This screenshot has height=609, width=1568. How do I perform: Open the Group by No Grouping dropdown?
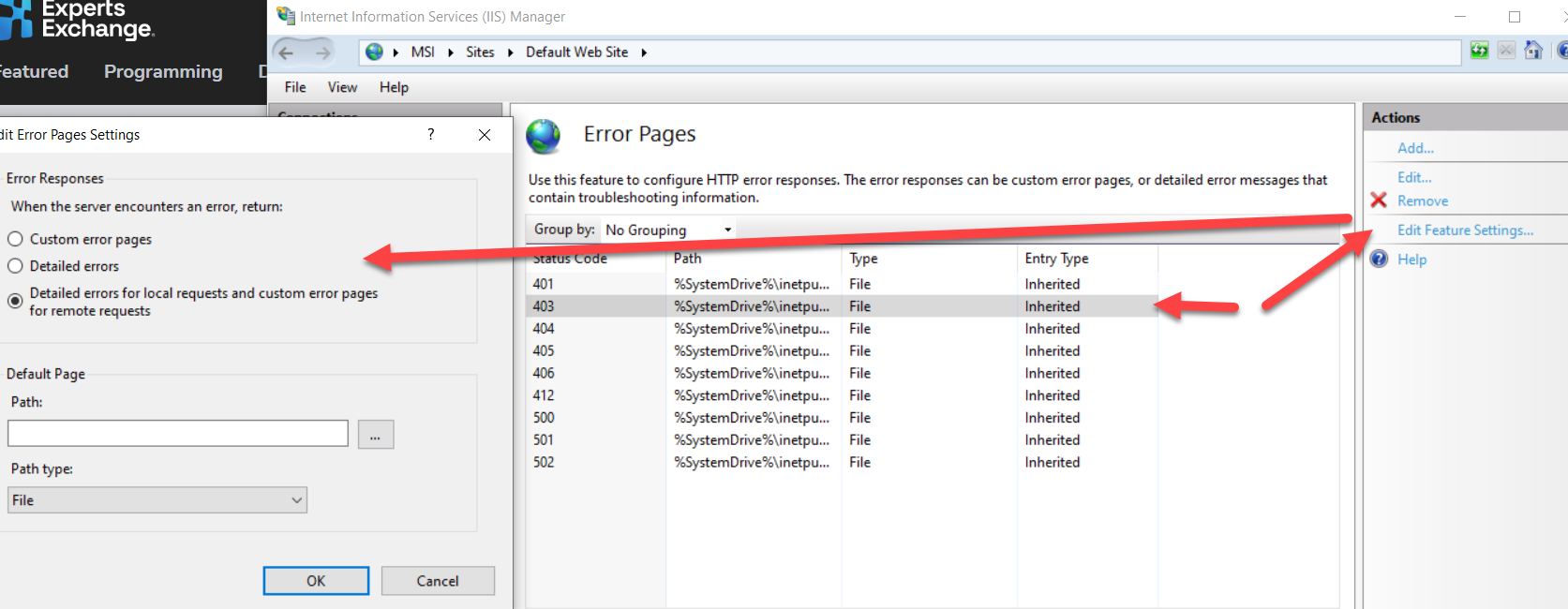pos(668,230)
